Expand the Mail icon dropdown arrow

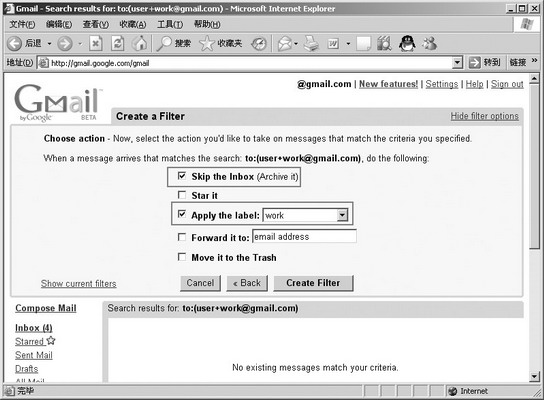tap(296, 44)
